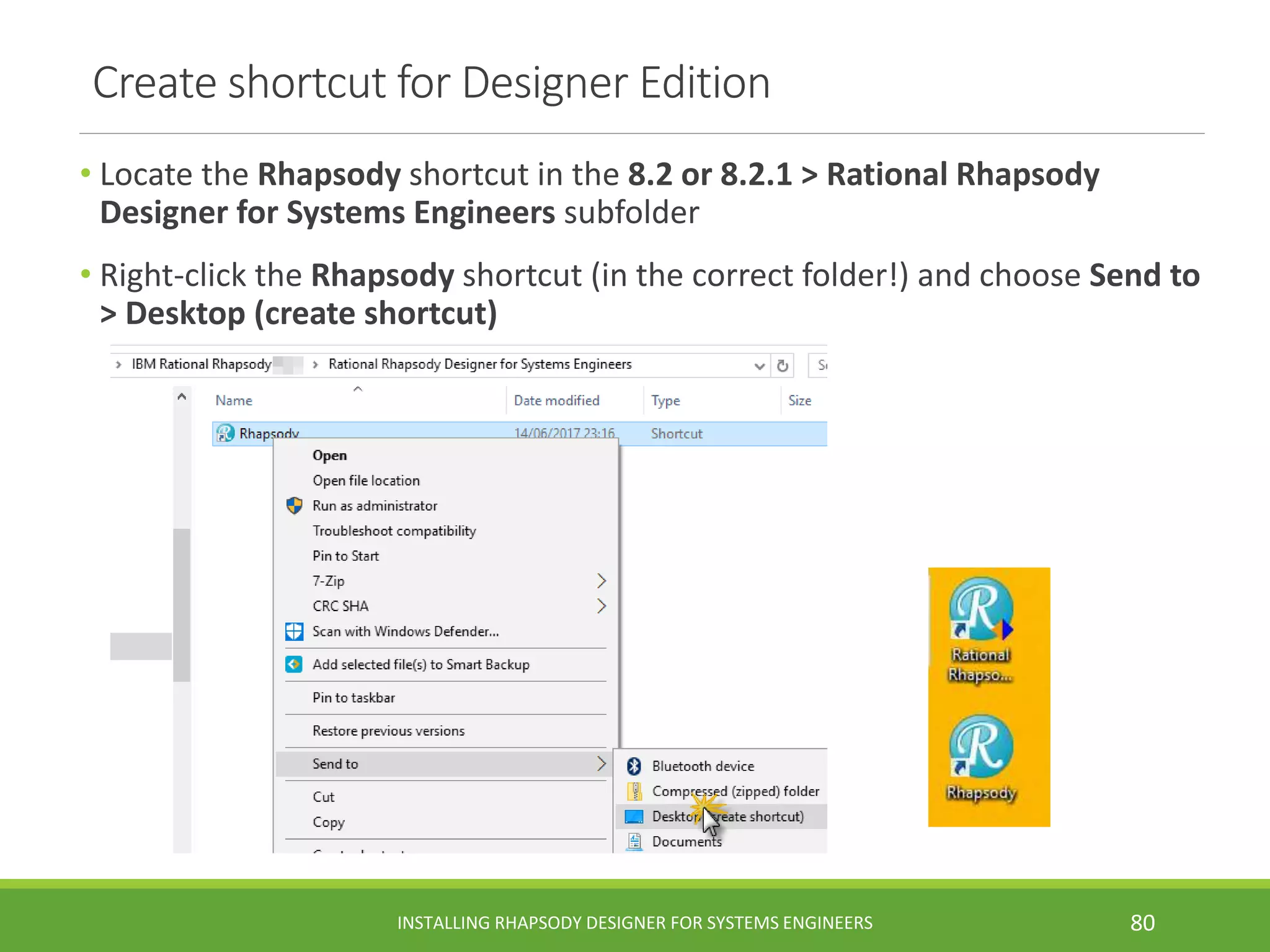Click the Windows Defender icon

tap(294, 632)
